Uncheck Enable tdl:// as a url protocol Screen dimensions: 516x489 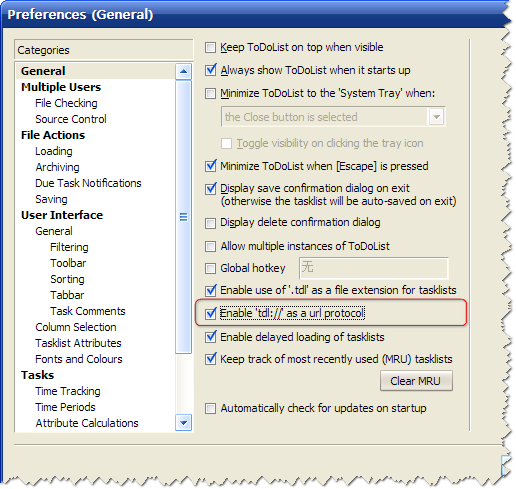point(210,314)
